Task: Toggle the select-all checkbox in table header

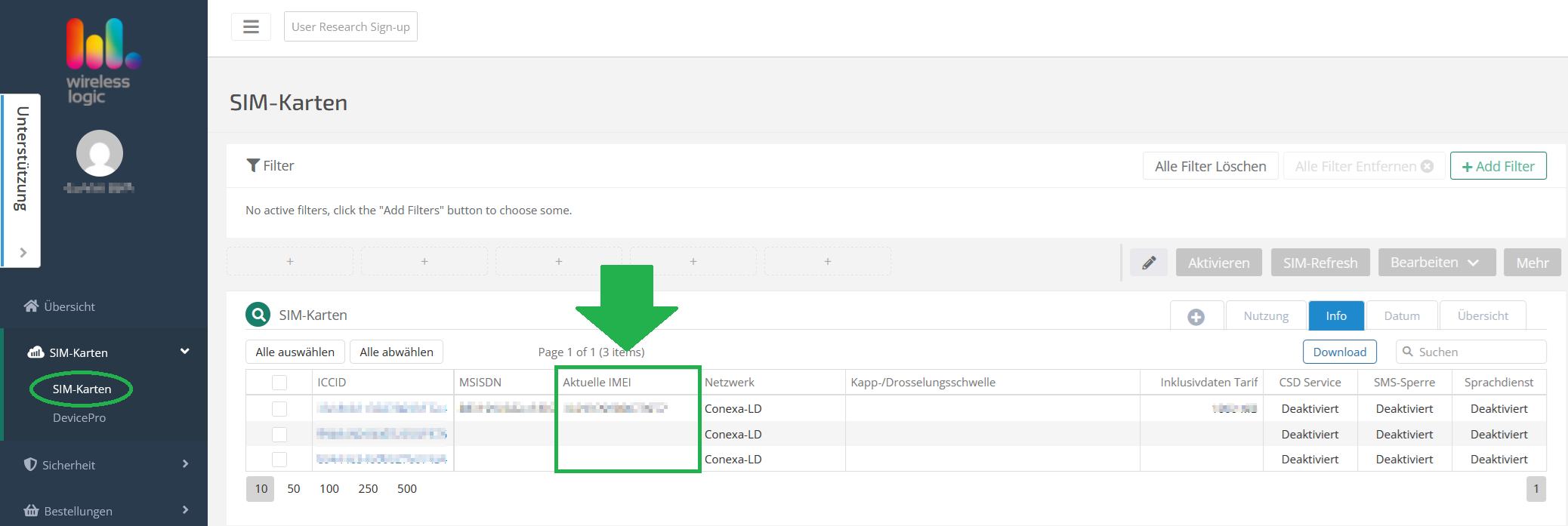Action: tap(279, 383)
